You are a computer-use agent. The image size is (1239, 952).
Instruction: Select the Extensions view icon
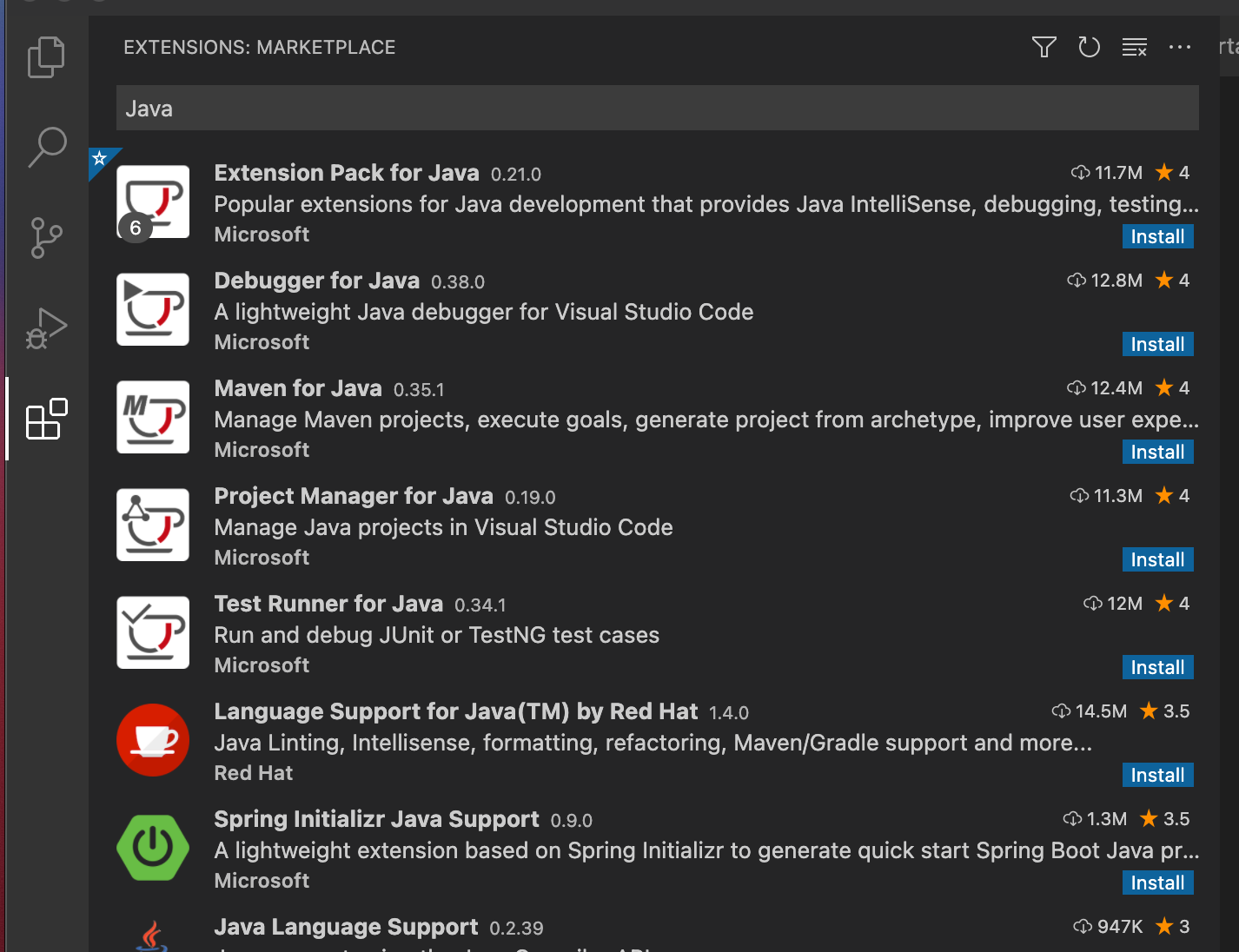[x=47, y=420]
